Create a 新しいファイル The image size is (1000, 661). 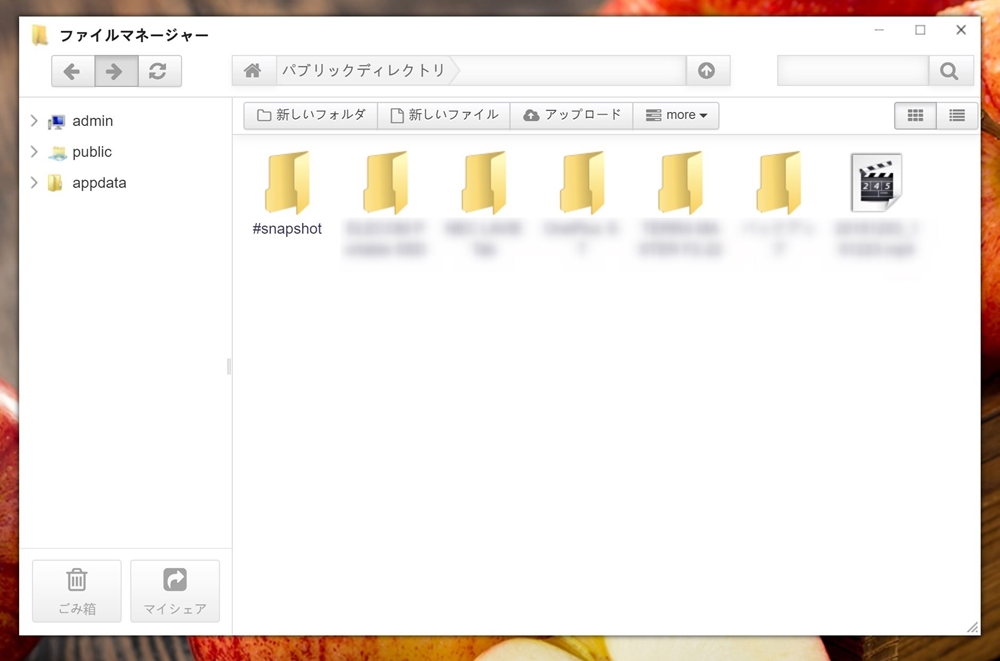click(x=444, y=116)
